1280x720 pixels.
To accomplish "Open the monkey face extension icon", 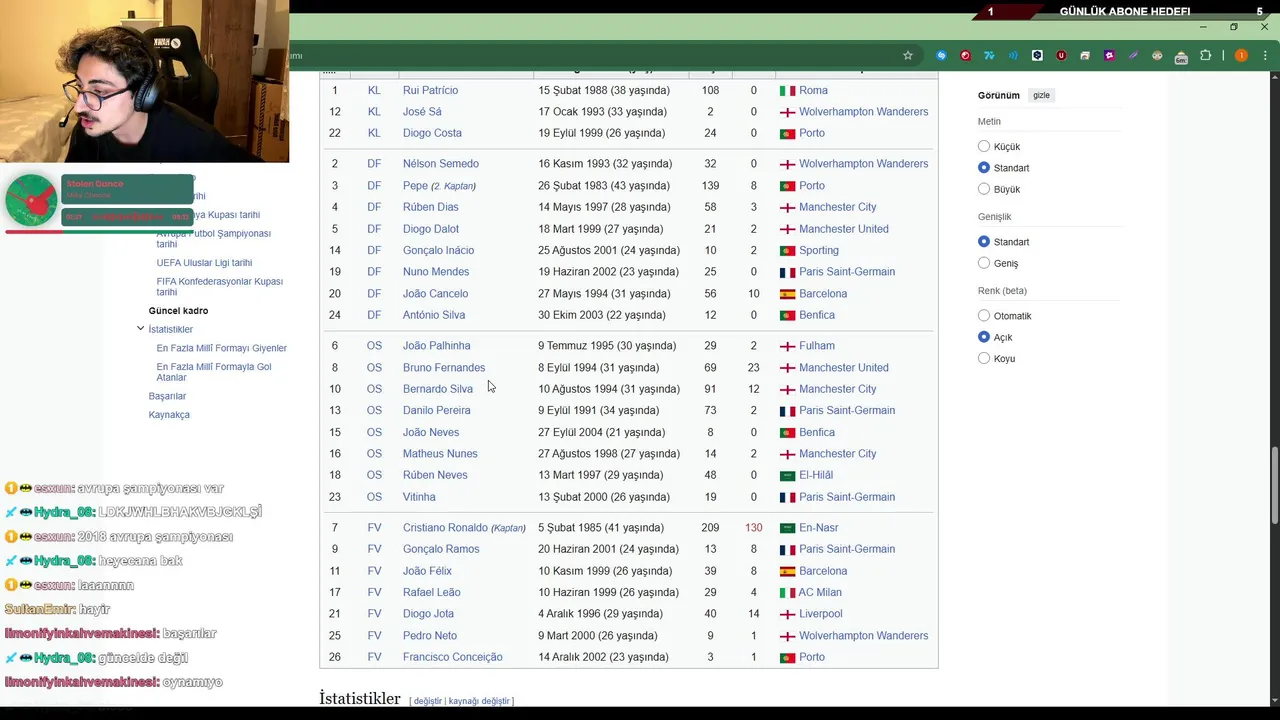I will 1157,56.
